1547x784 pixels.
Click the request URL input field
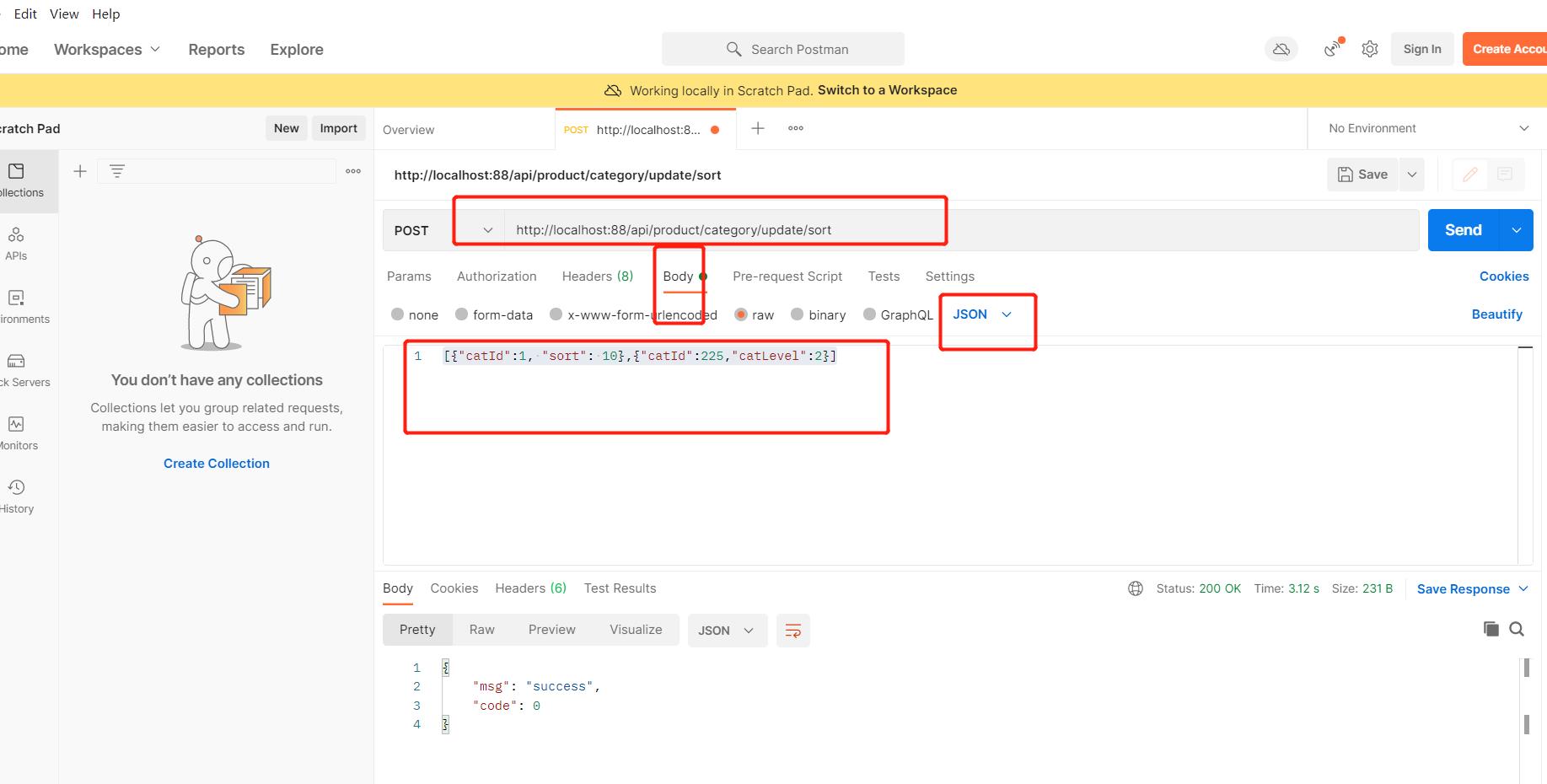click(x=961, y=230)
